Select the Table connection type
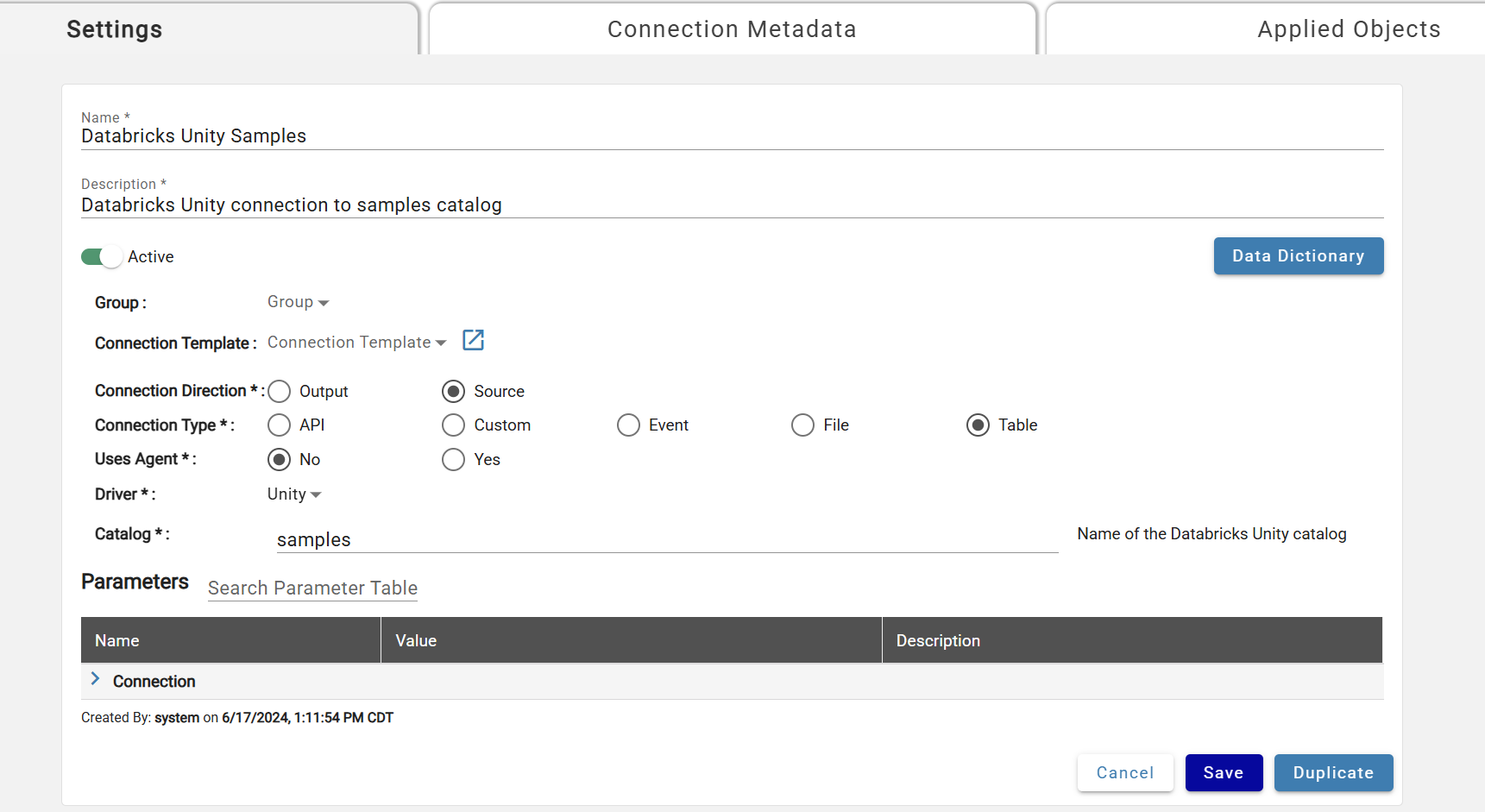The height and width of the screenshot is (812, 1485). click(x=978, y=425)
